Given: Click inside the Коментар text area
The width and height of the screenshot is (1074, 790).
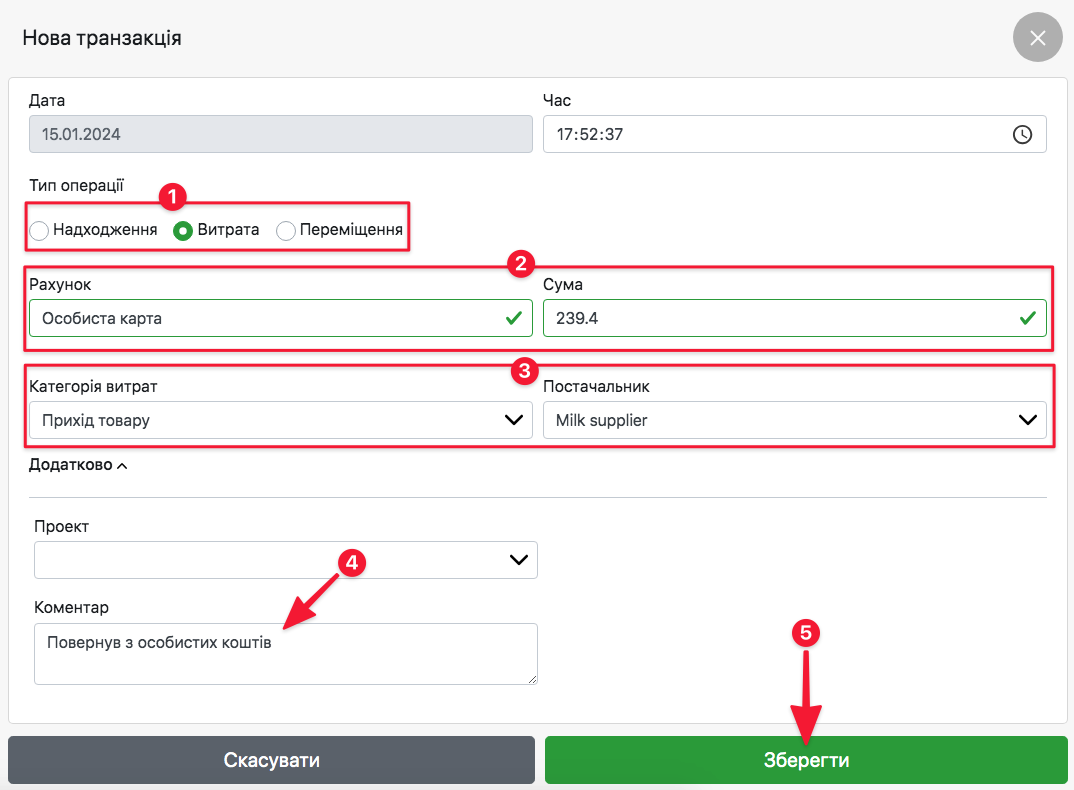Looking at the screenshot, I should coord(285,660).
